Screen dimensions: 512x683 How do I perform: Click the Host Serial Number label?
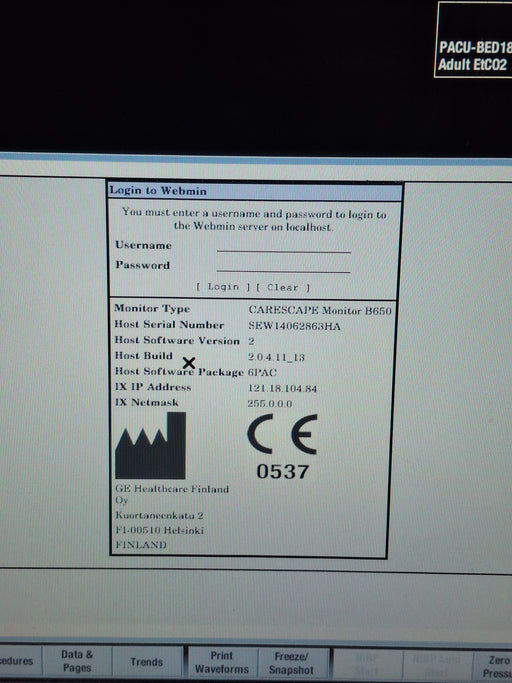pyautogui.click(x=169, y=325)
